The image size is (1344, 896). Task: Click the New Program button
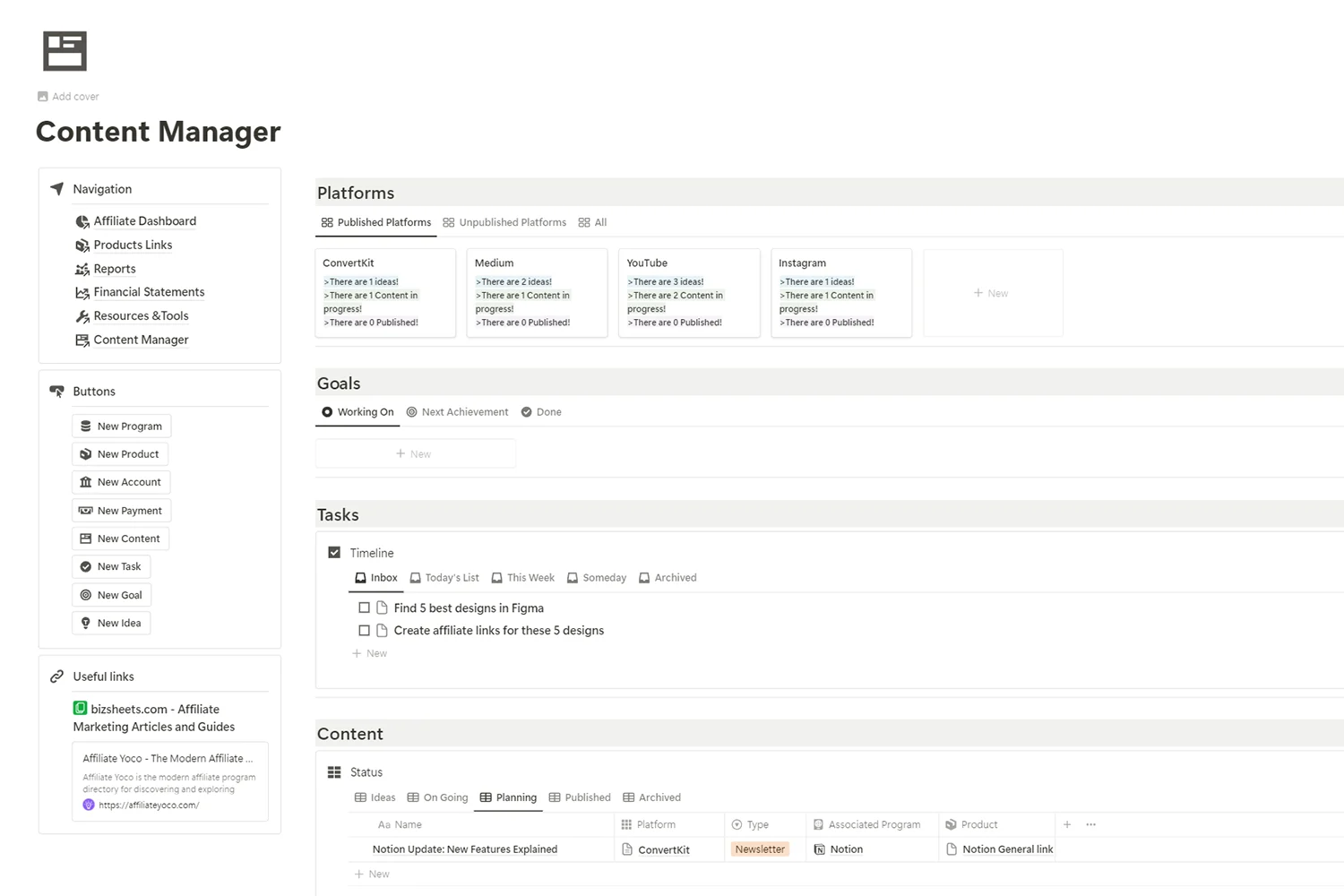(x=121, y=426)
